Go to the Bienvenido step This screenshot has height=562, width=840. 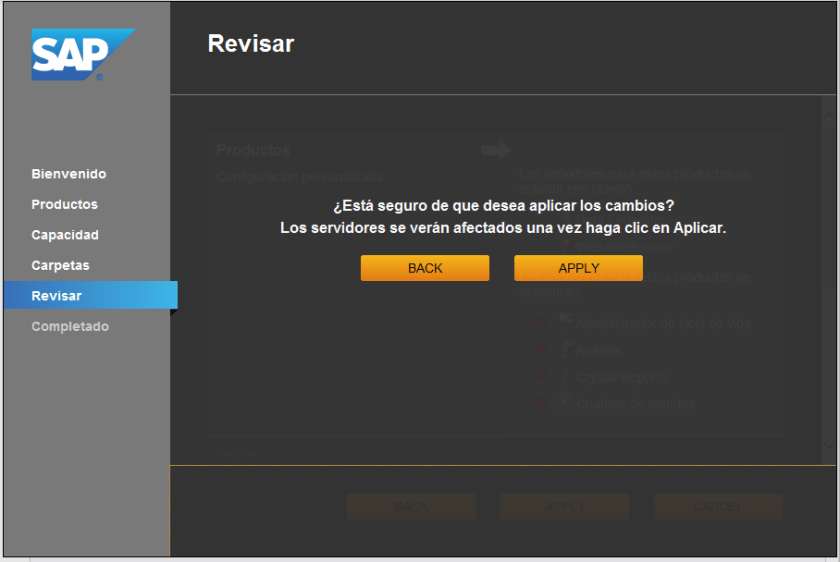[68, 174]
